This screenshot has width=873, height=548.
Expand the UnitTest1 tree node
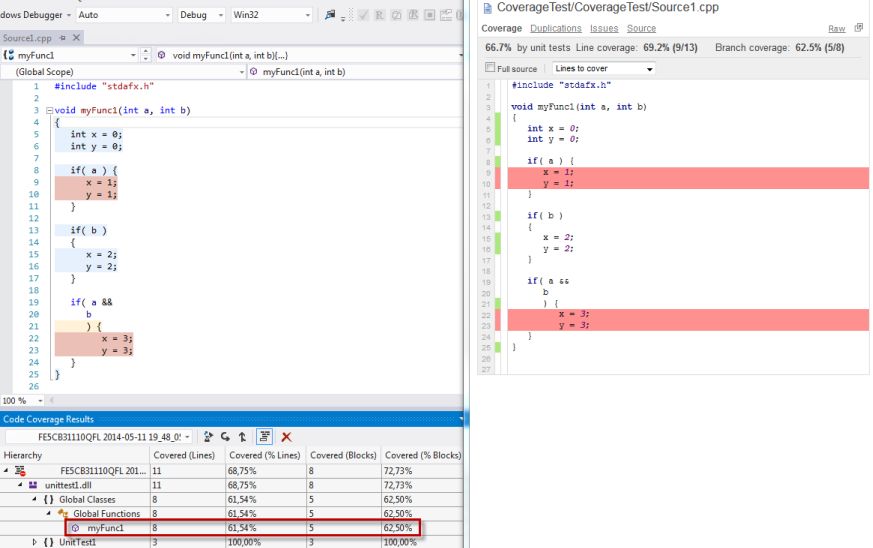tap(35, 542)
